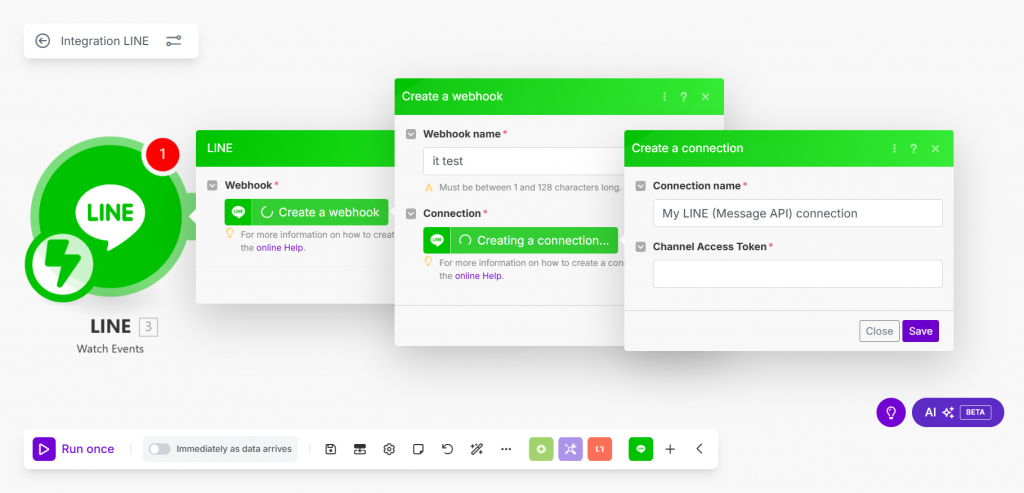
Task: Click LINE logo on Create a webhook button
Action: [238, 212]
